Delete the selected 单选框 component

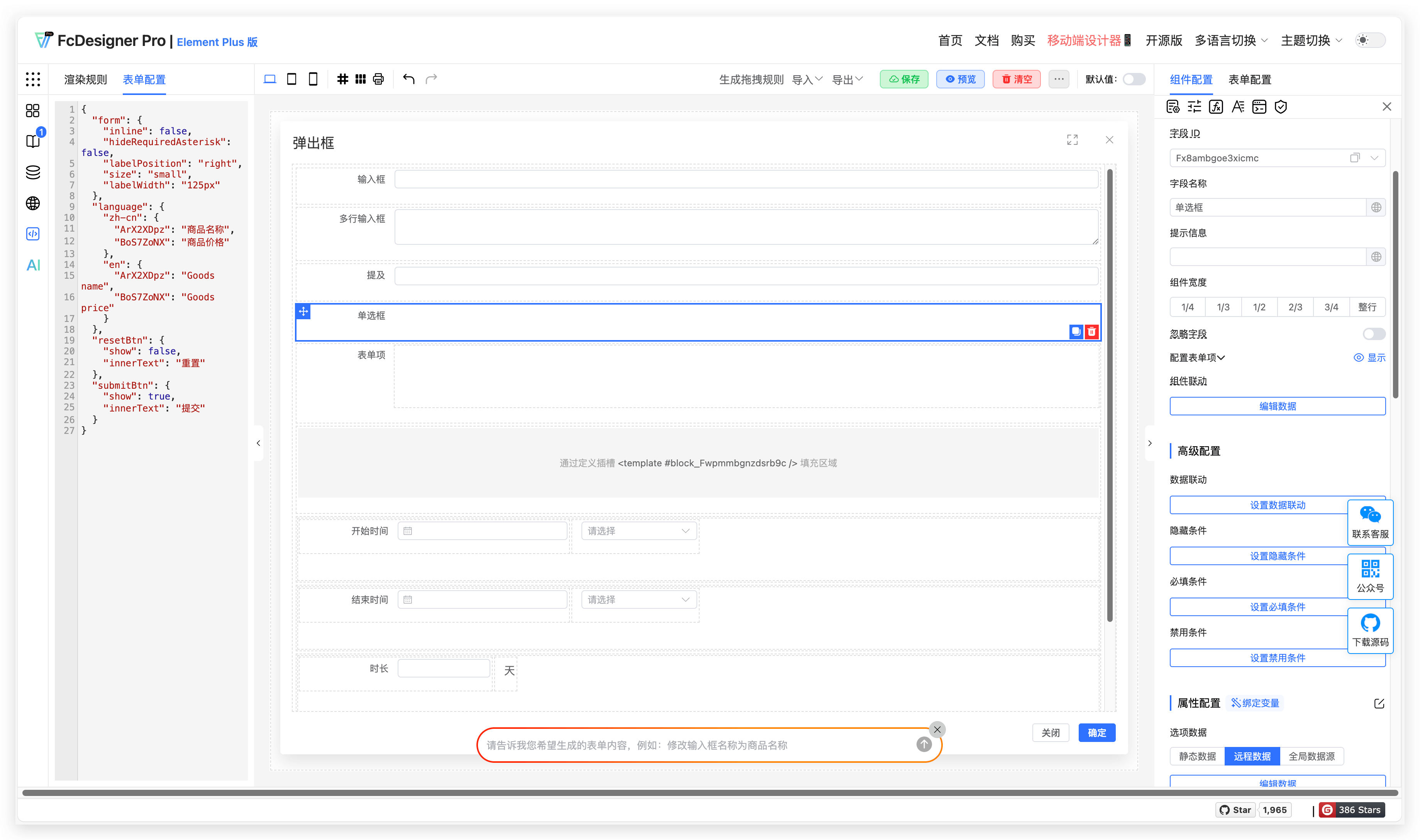(x=1092, y=332)
